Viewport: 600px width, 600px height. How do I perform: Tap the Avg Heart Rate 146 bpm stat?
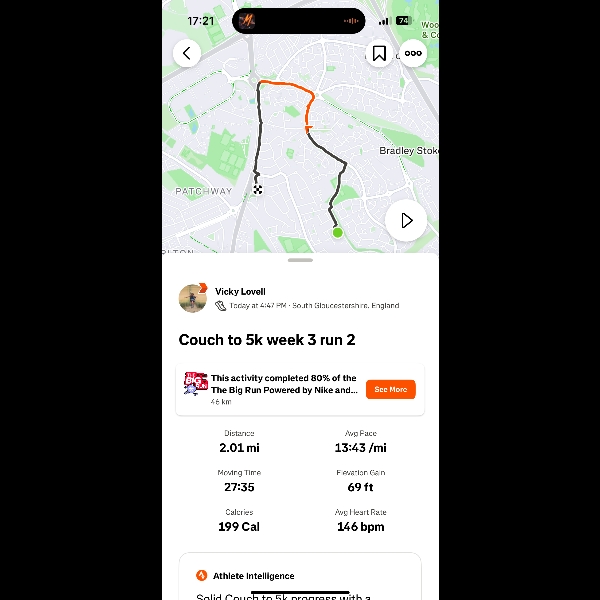pos(360,521)
